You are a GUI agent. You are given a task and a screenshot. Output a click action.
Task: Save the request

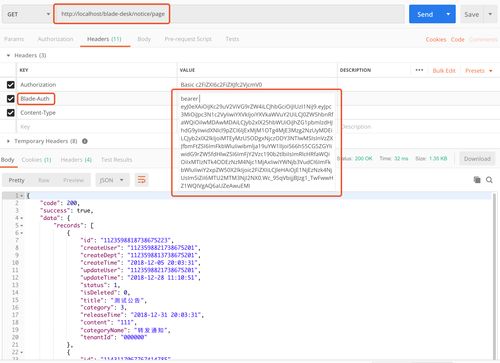pyautogui.click(x=472, y=14)
